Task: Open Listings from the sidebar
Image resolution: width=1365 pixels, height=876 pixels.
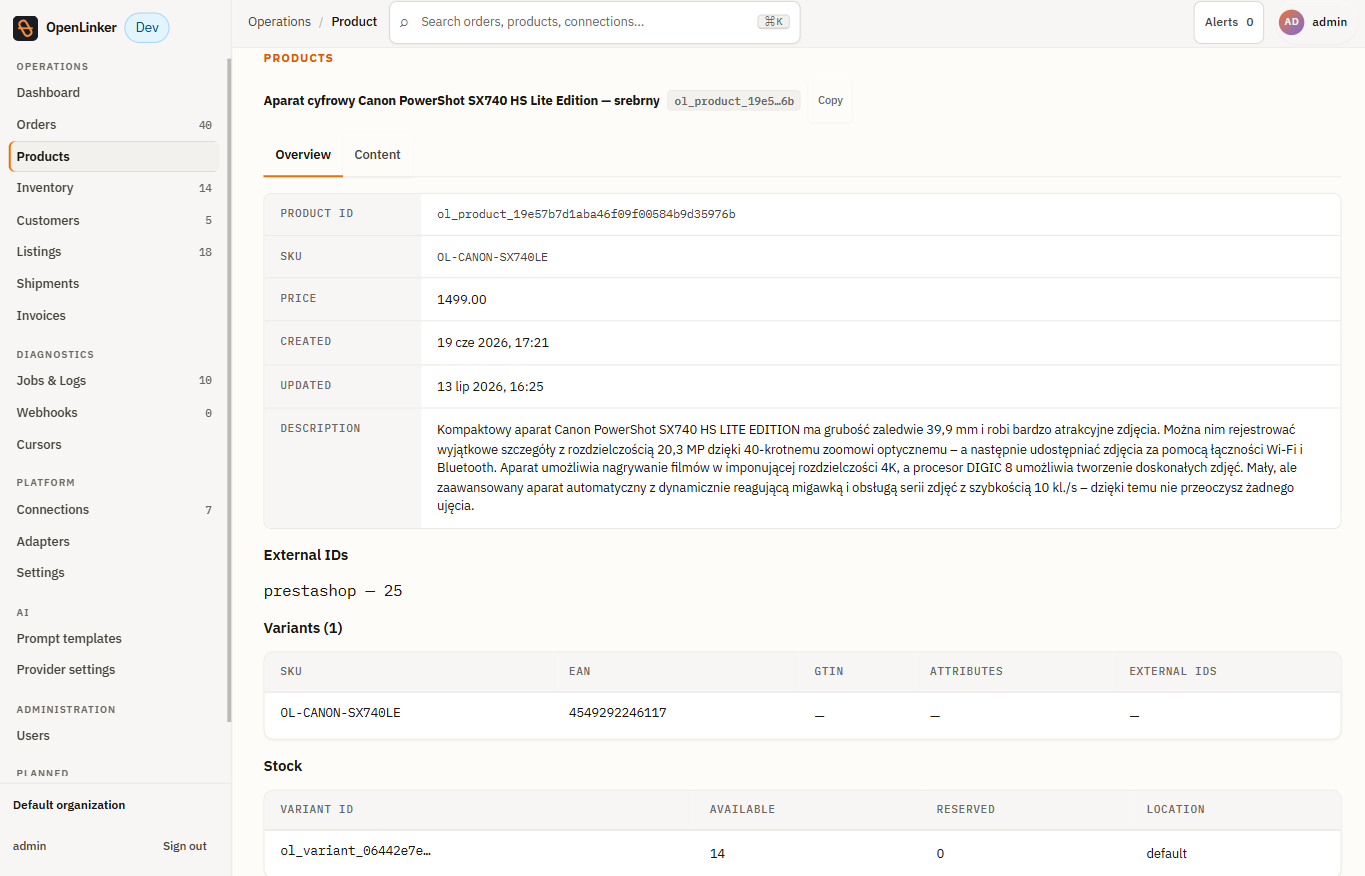Action: tap(114, 252)
